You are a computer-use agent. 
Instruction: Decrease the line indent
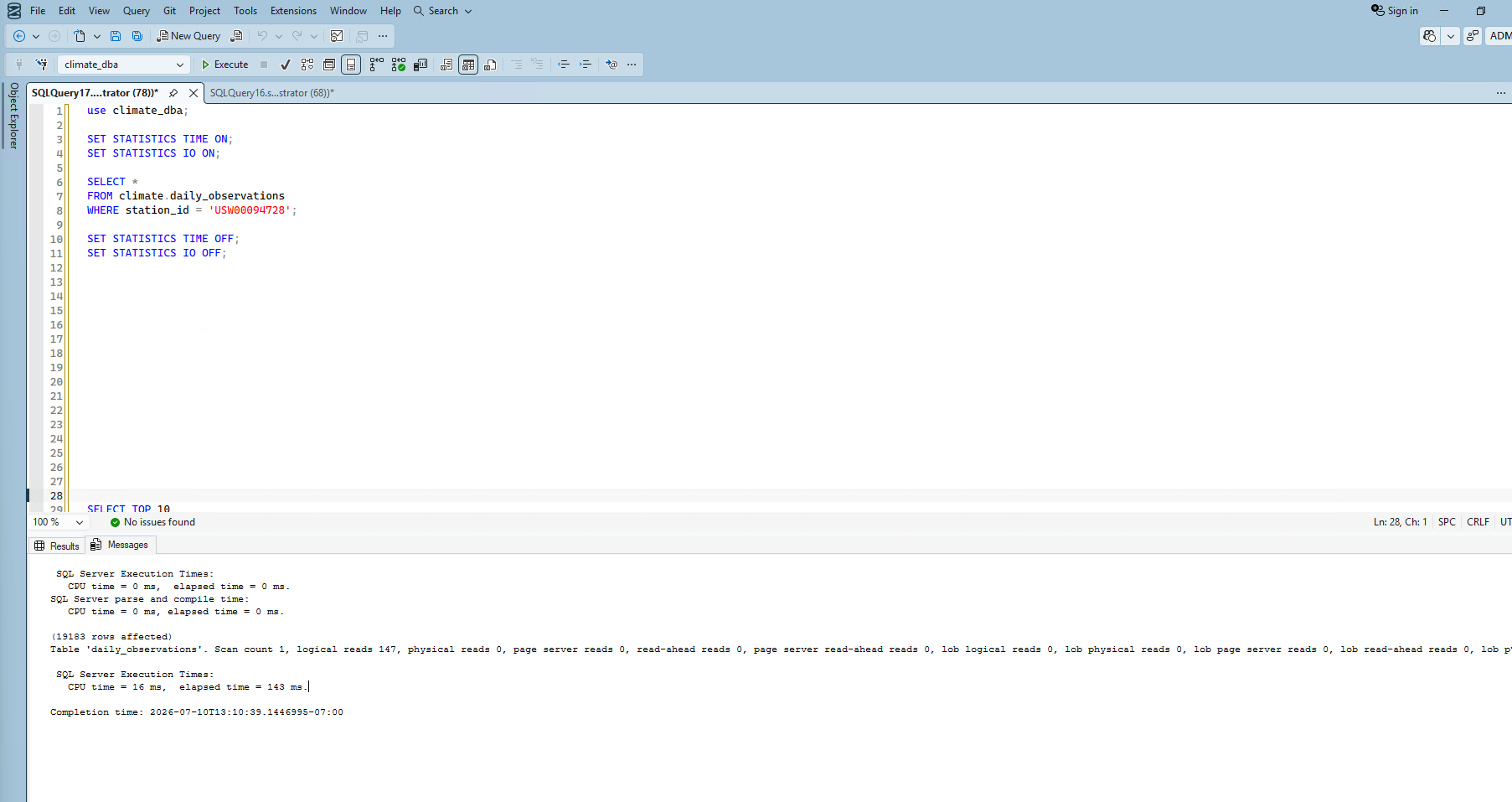[x=564, y=65]
